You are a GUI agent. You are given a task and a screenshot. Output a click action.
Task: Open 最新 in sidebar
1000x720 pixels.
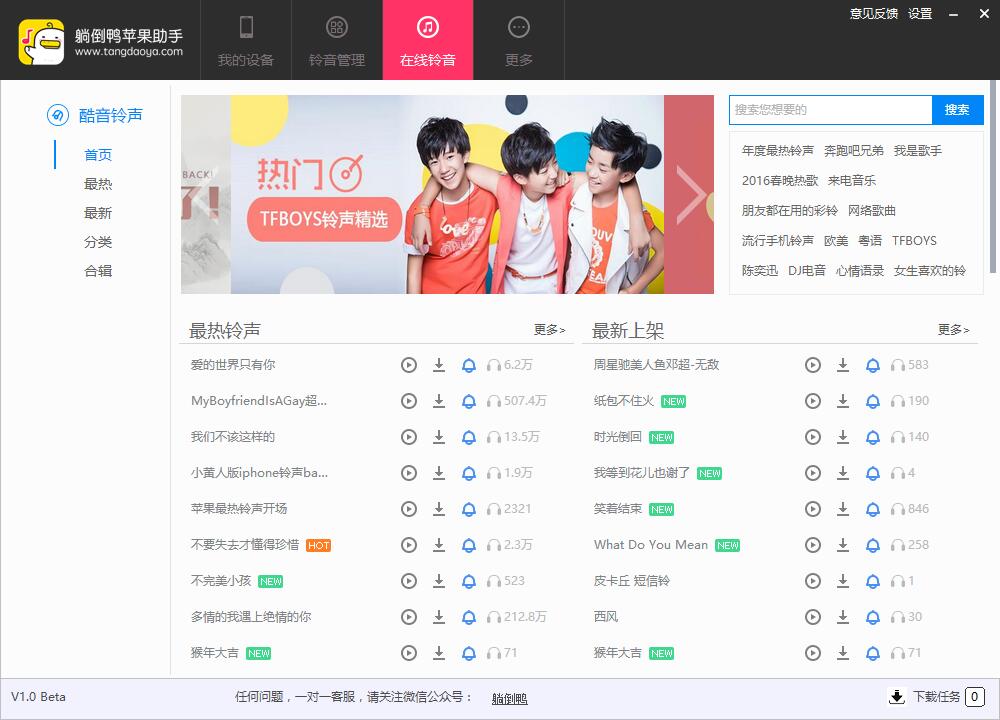pos(98,213)
